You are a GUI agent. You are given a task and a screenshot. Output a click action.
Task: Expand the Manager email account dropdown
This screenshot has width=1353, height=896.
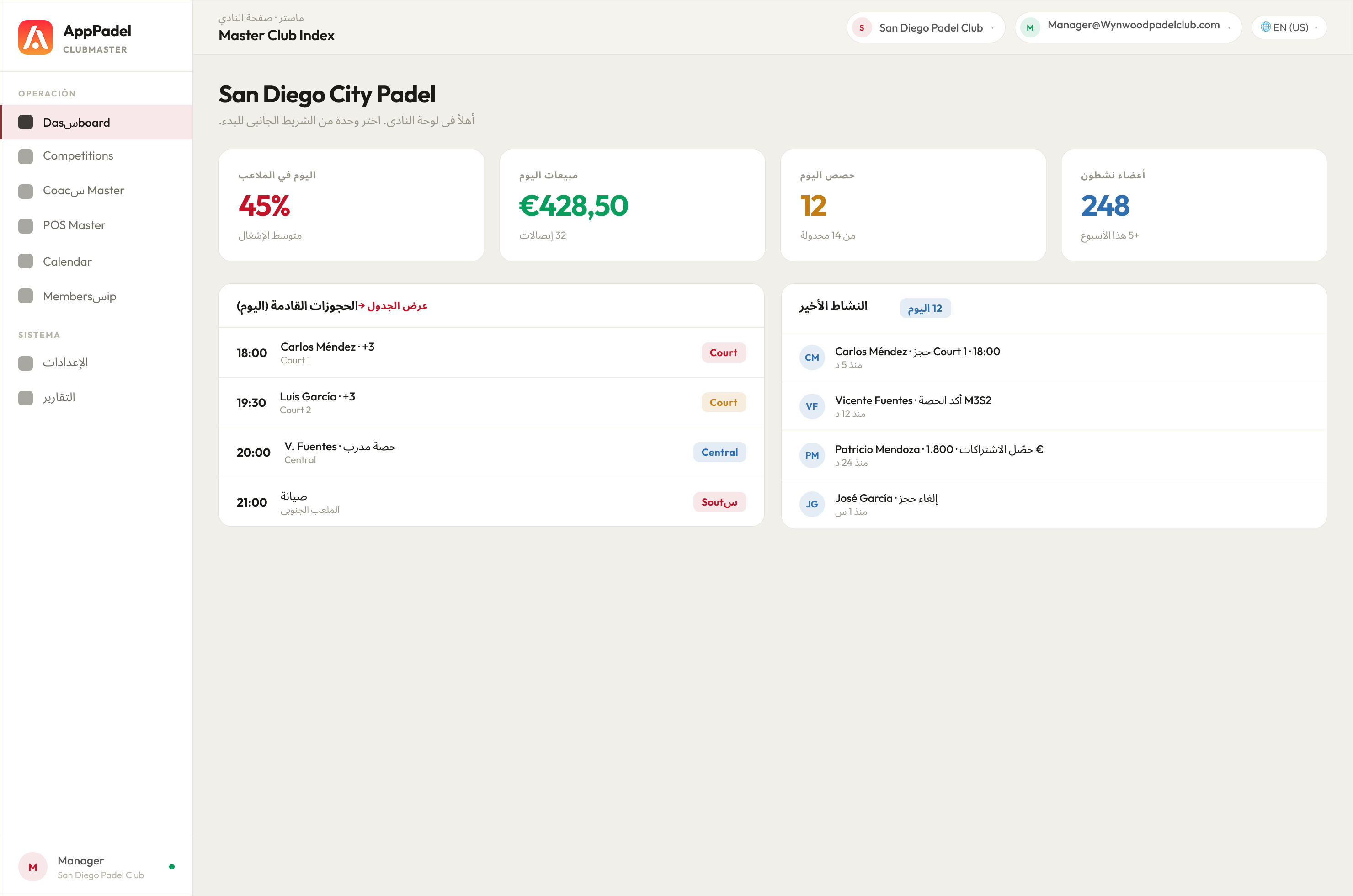click(1127, 27)
